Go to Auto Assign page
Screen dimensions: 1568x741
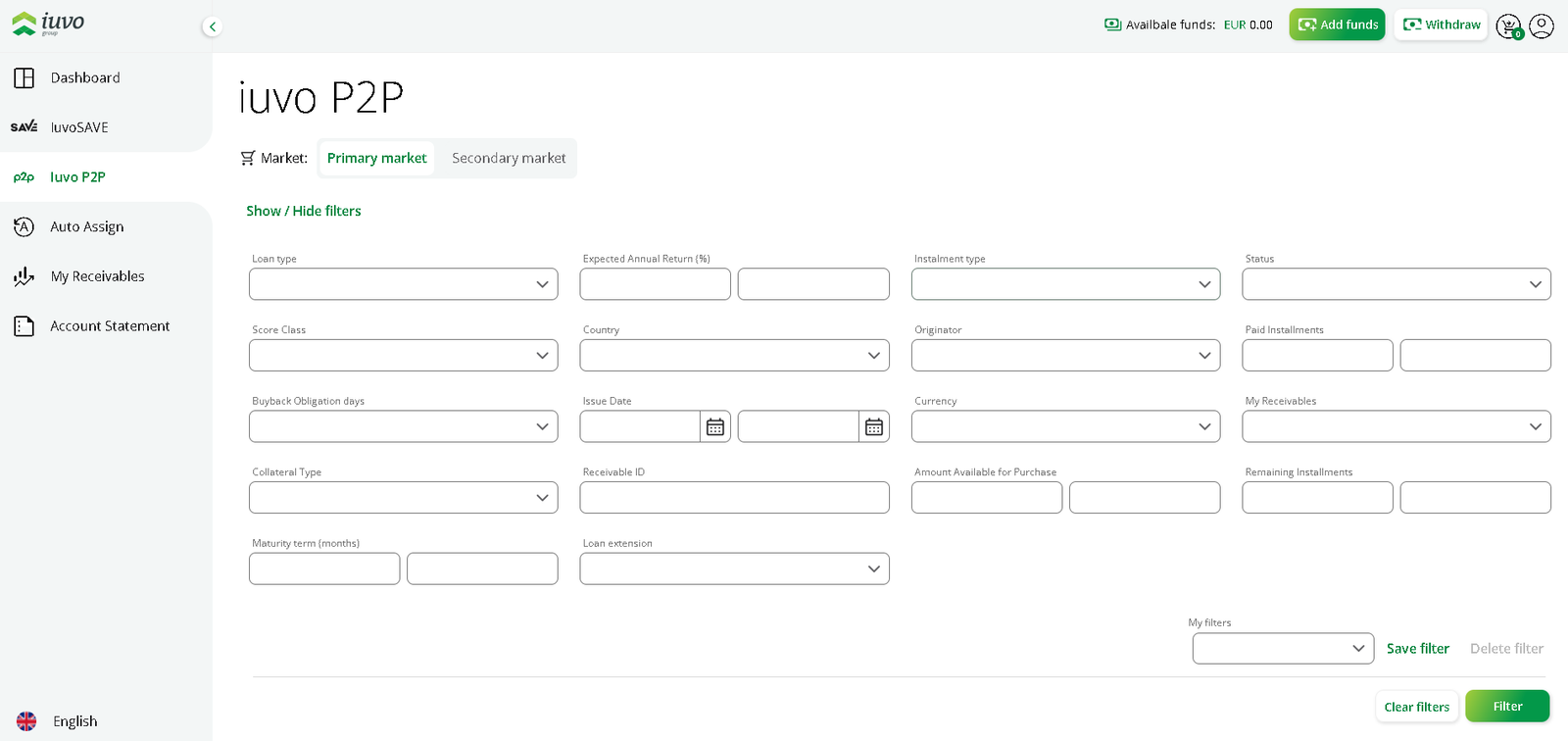(87, 226)
